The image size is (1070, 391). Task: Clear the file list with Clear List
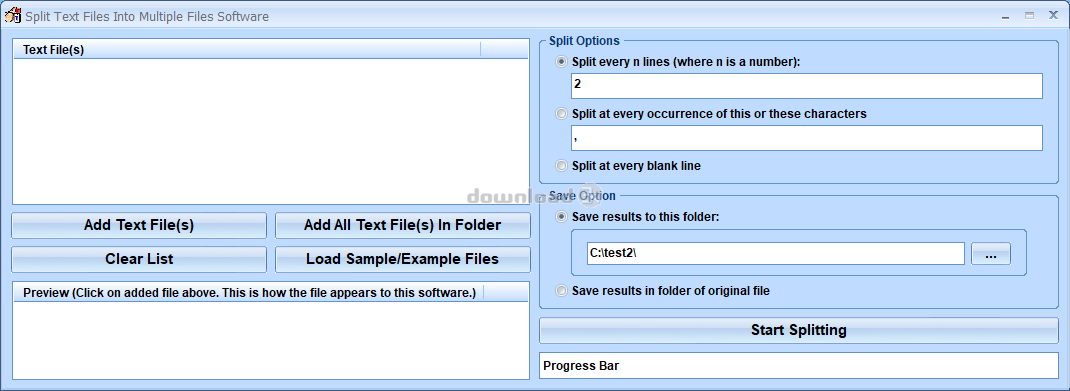(139, 259)
